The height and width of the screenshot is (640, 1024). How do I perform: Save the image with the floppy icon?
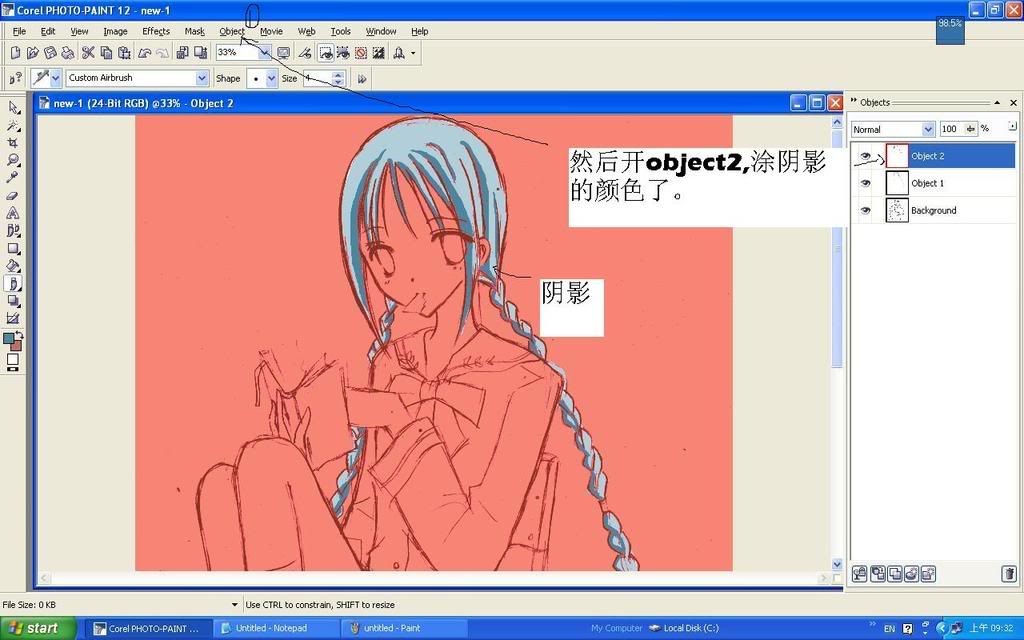[x=50, y=53]
